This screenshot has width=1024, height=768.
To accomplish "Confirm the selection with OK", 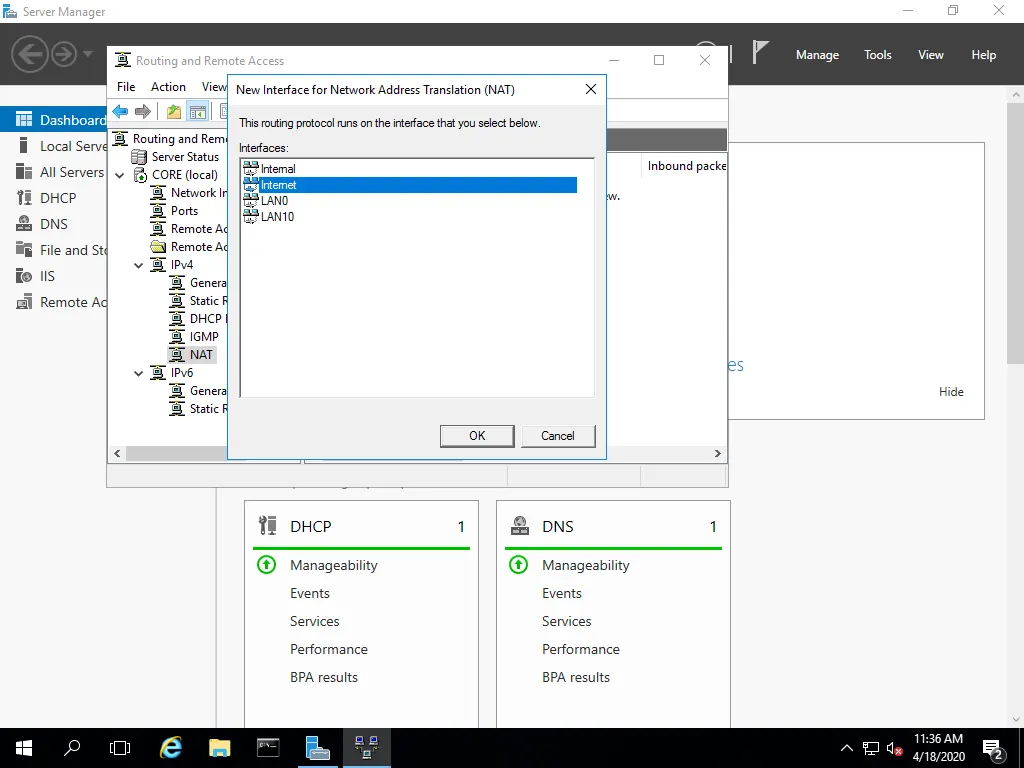I will [x=477, y=436].
